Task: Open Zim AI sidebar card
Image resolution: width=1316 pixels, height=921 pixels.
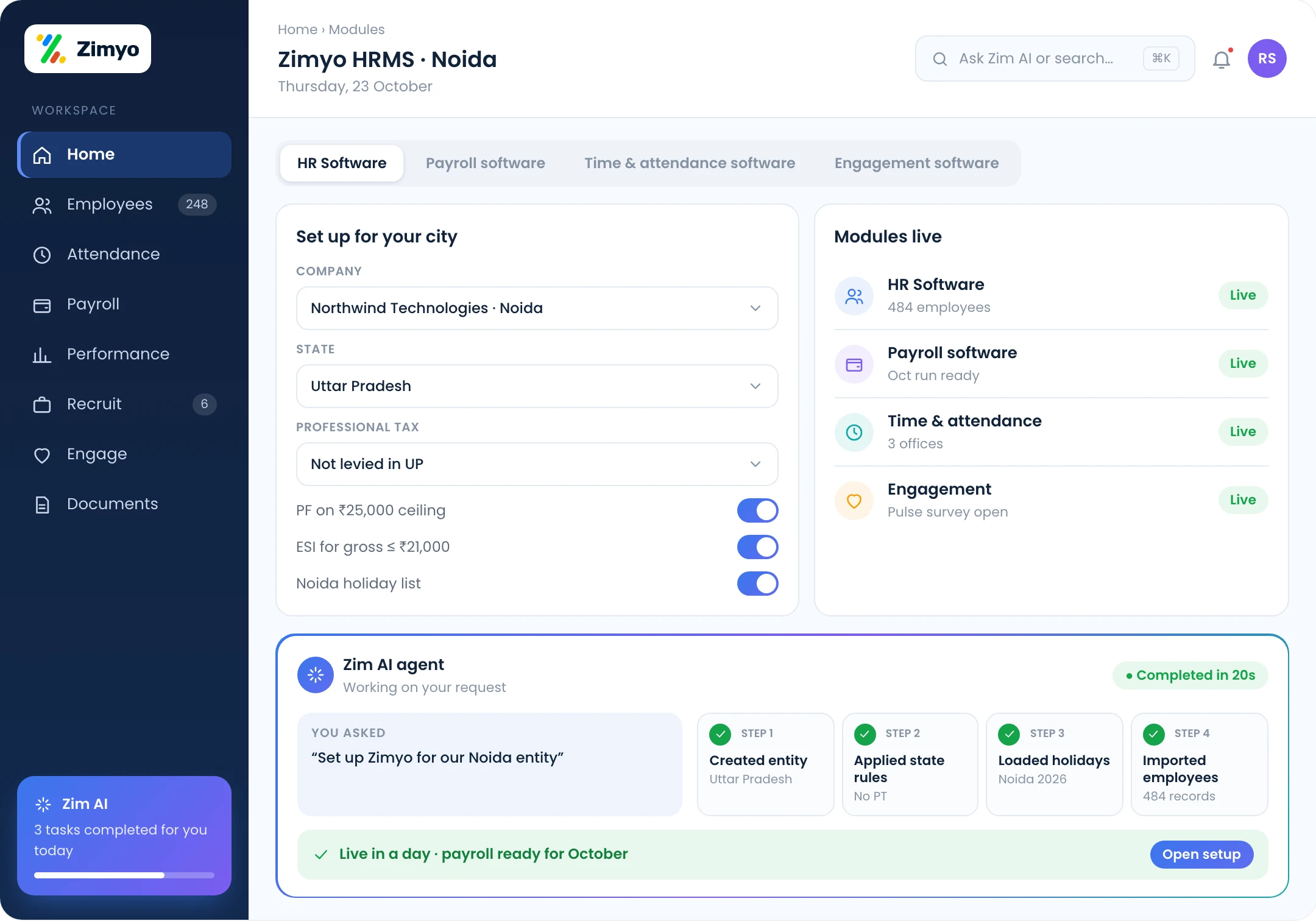Action: click(x=124, y=836)
